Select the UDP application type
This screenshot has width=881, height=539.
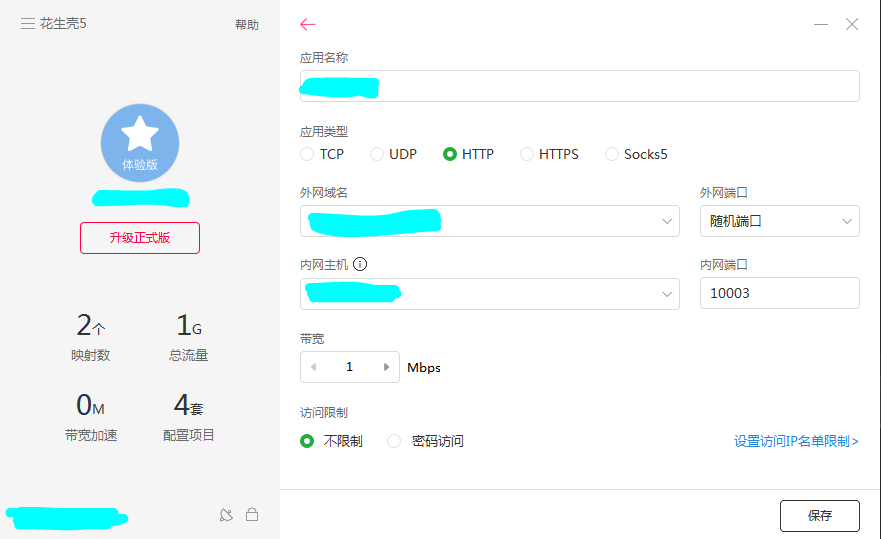pos(393,154)
